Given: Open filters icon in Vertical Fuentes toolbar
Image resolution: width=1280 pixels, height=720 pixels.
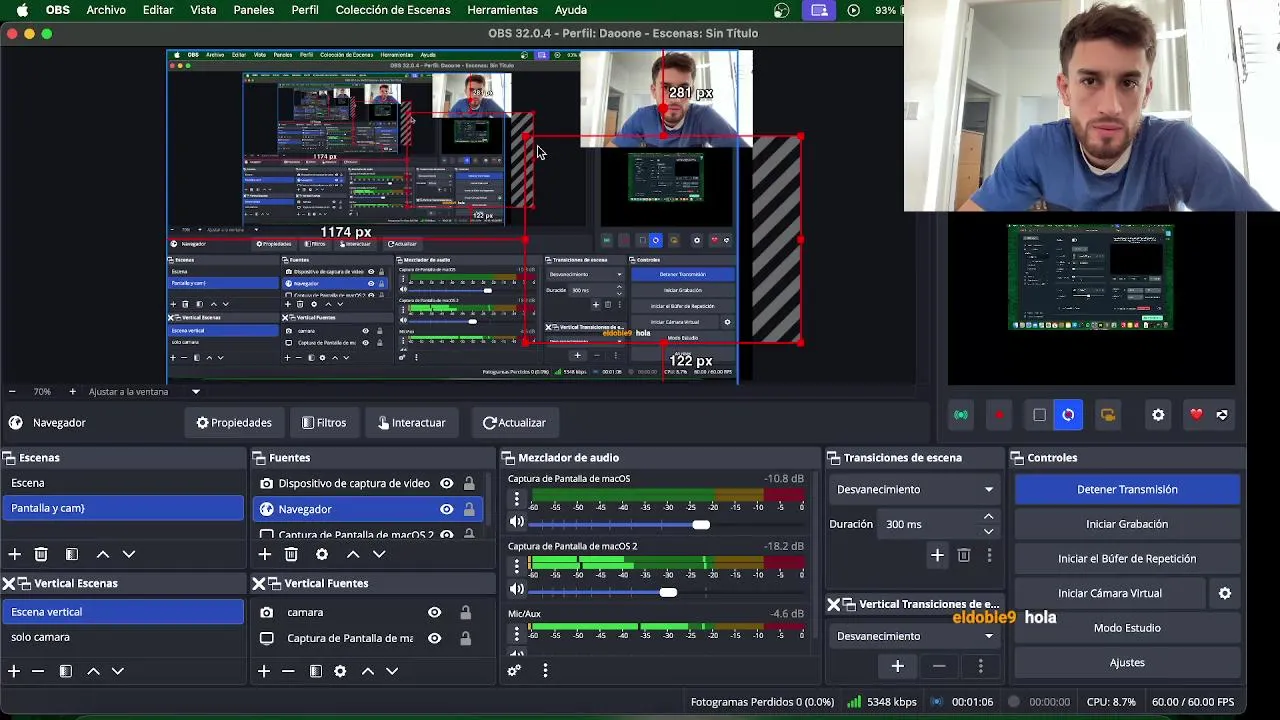Looking at the screenshot, I should coord(316,671).
